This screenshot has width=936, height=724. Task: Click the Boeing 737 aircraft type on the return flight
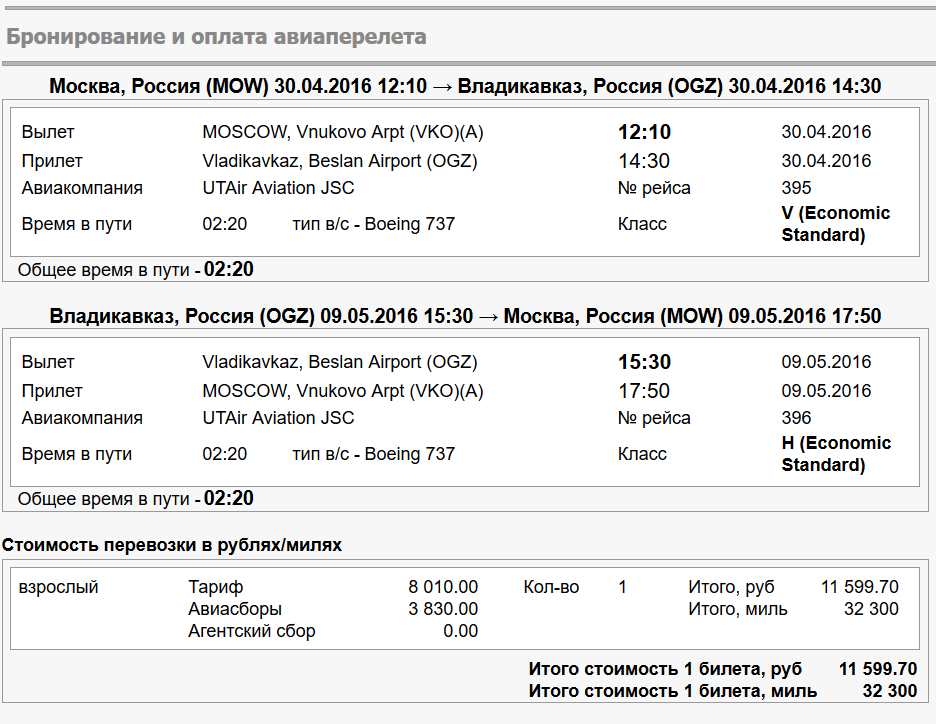410,454
